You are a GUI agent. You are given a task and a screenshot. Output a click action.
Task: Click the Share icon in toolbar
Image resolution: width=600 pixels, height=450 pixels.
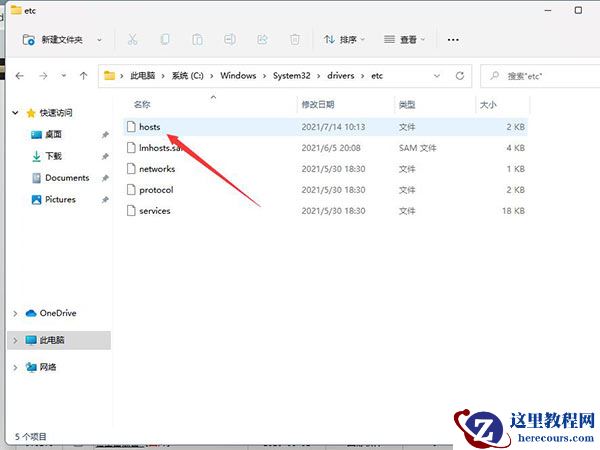[262, 39]
